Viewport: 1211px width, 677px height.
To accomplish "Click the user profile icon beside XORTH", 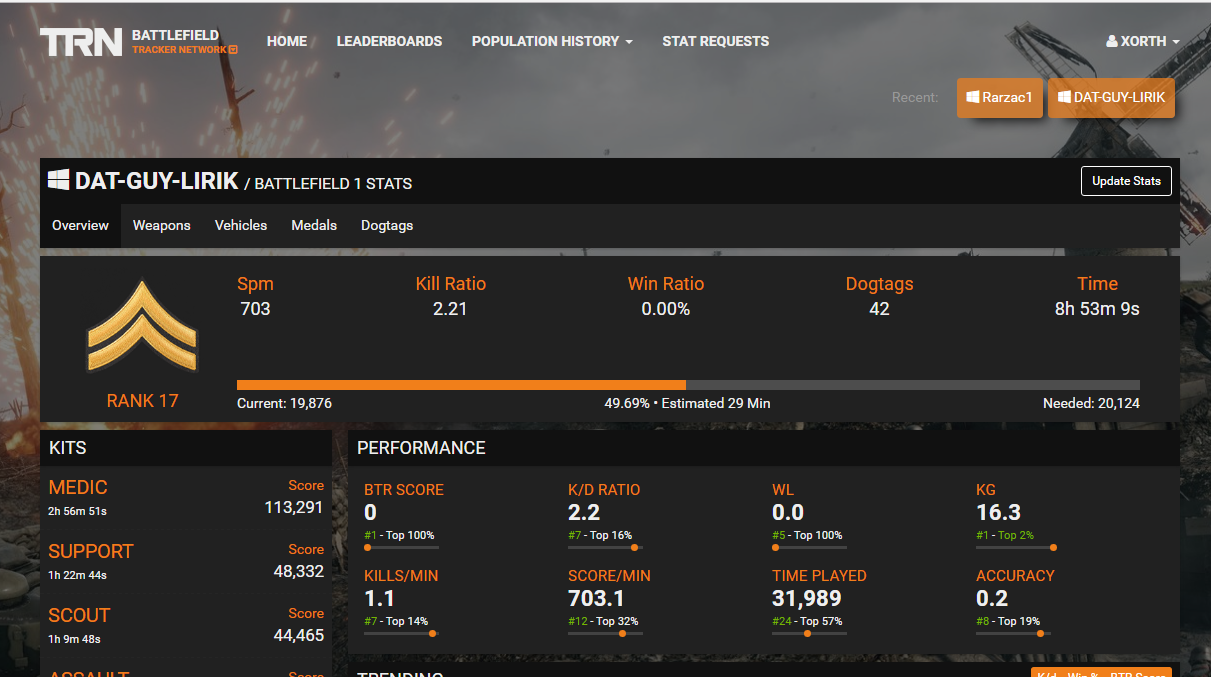I will point(1111,42).
